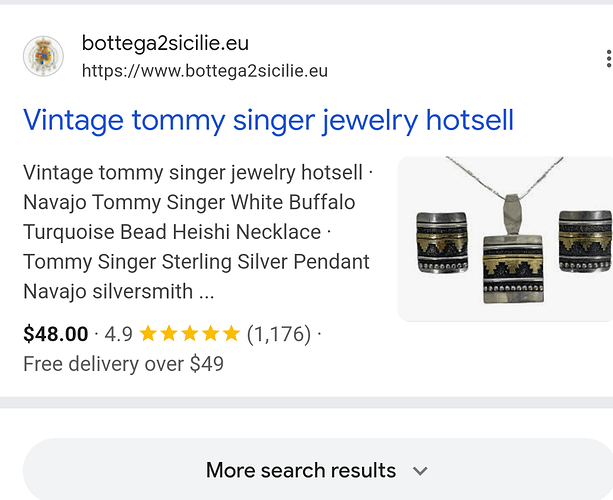Image resolution: width=613 pixels, height=500 pixels.
Task: Click the 4.9 rating number
Action: [118, 334]
